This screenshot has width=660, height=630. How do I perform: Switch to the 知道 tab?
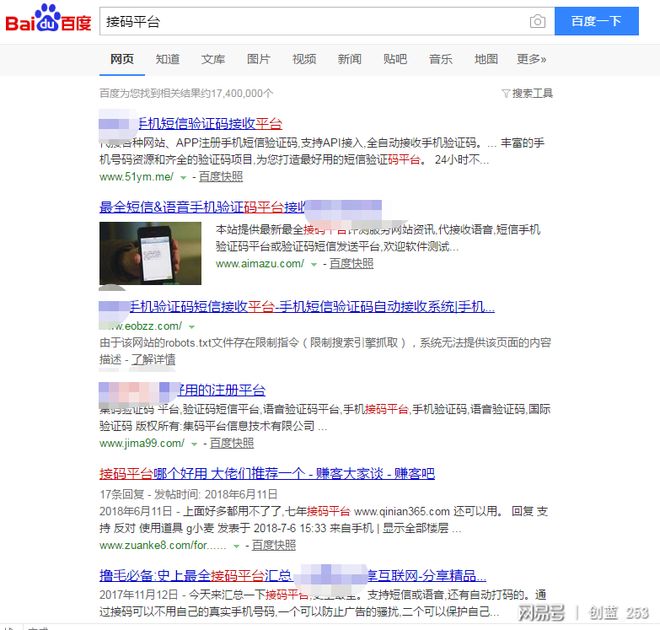point(168,59)
